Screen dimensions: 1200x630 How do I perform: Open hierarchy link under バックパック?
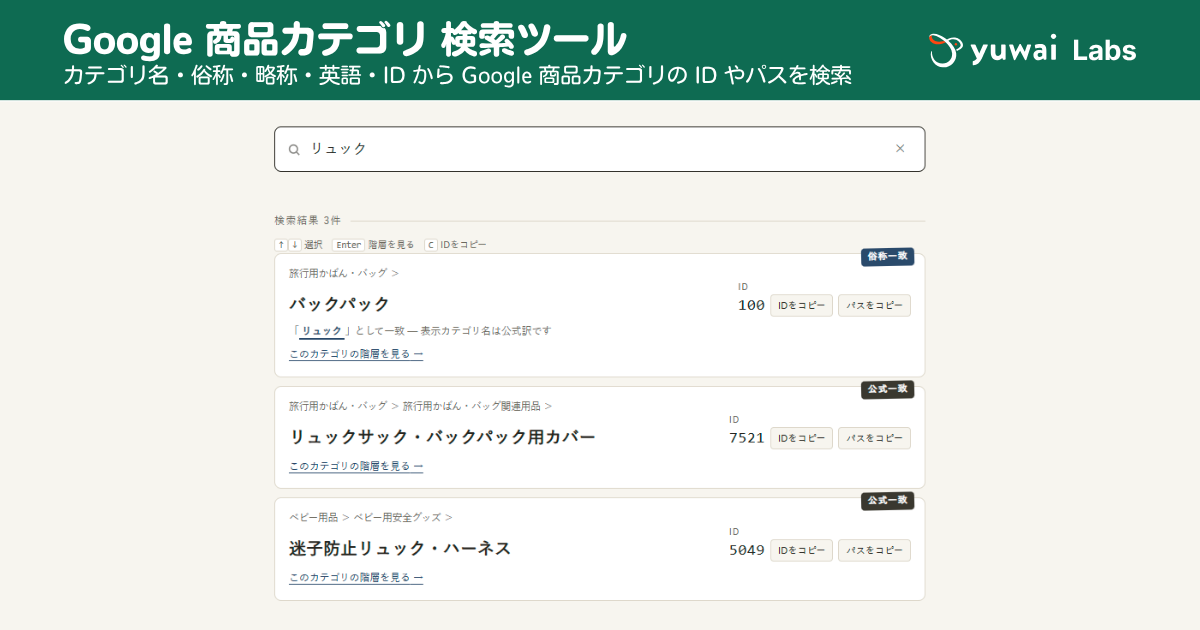point(356,354)
